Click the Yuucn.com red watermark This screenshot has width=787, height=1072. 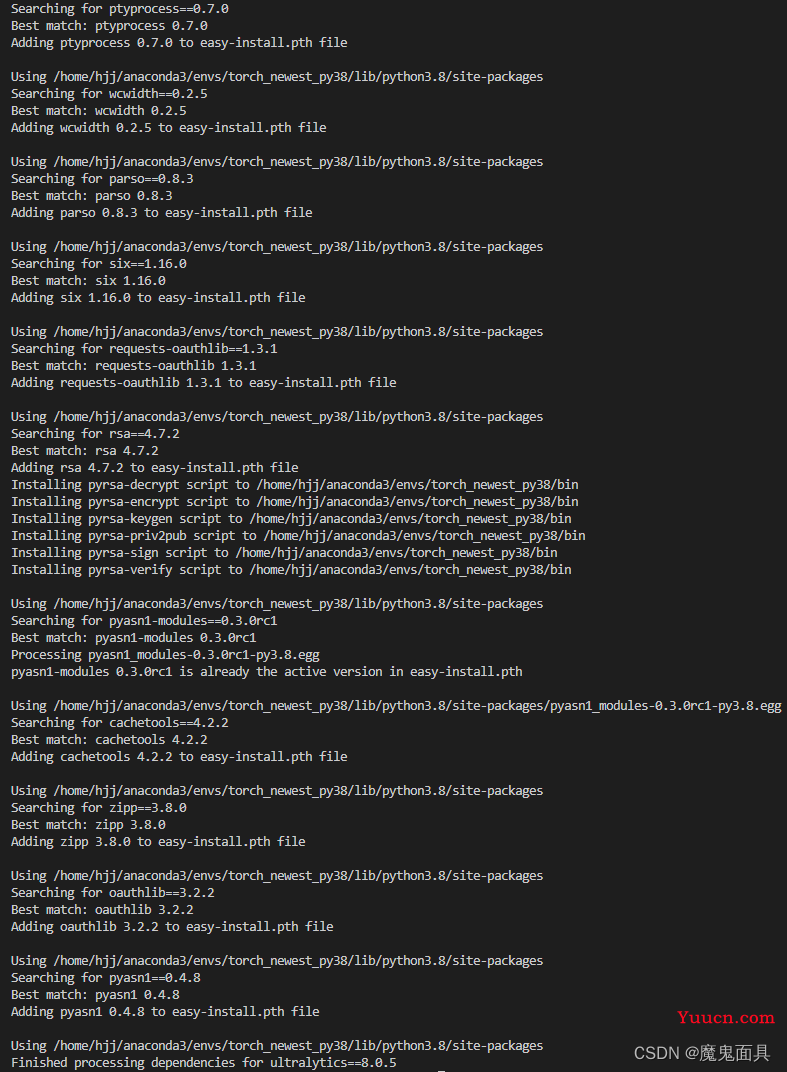point(725,1017)
